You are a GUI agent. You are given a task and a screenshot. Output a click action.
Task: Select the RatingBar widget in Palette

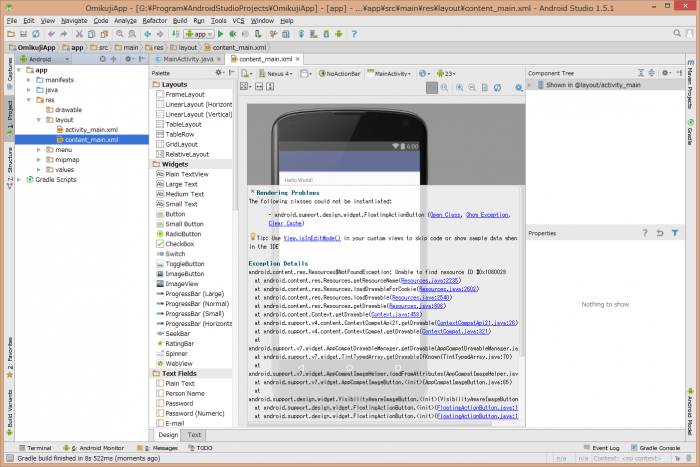click(x=179, y=343)
